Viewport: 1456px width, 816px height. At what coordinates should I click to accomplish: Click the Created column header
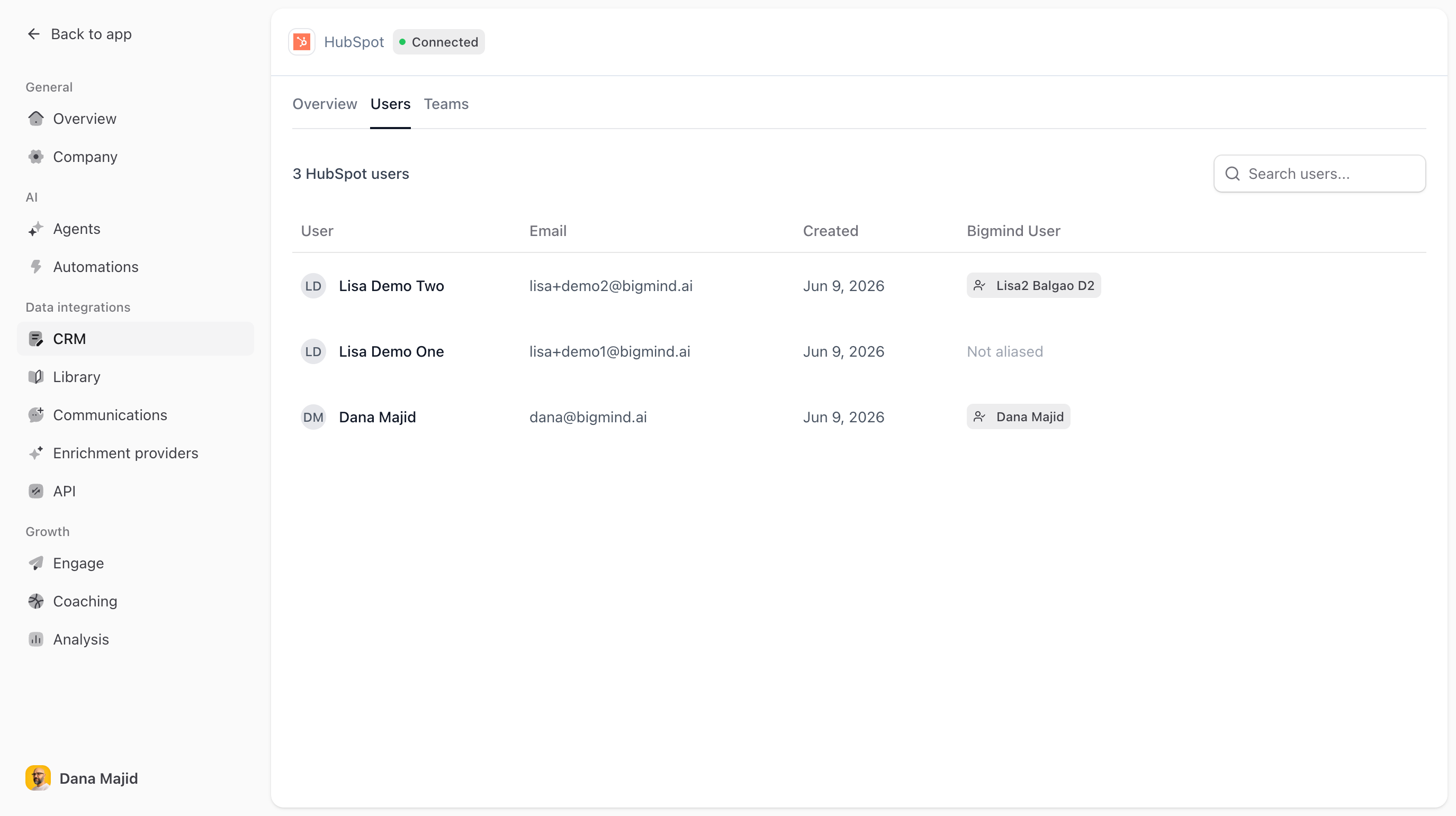click(830, 231)
